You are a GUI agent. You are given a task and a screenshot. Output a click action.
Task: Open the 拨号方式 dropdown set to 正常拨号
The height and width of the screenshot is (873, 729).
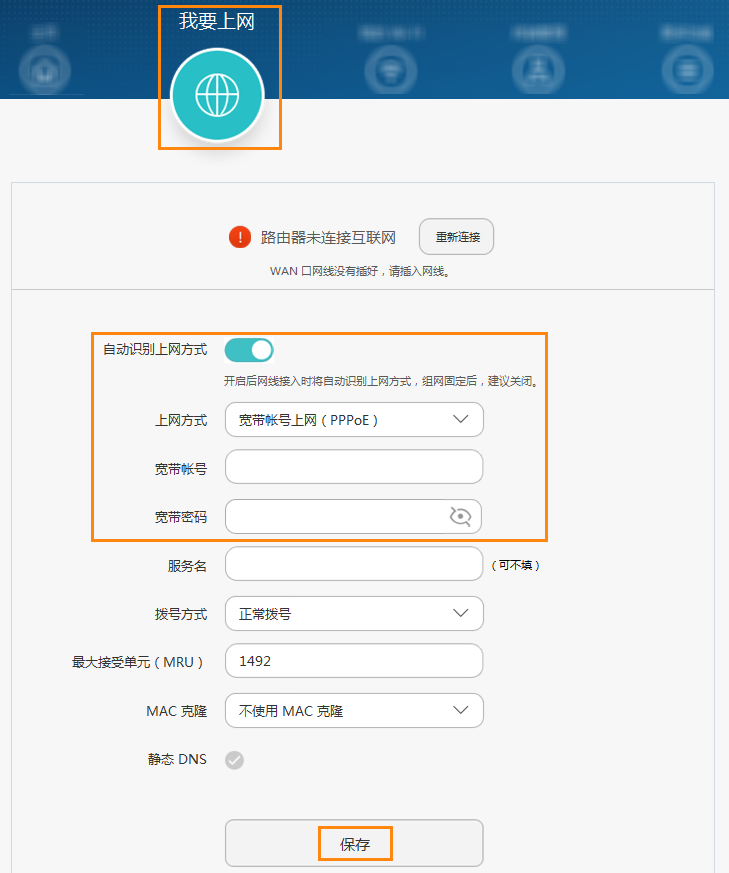point(354,614)
